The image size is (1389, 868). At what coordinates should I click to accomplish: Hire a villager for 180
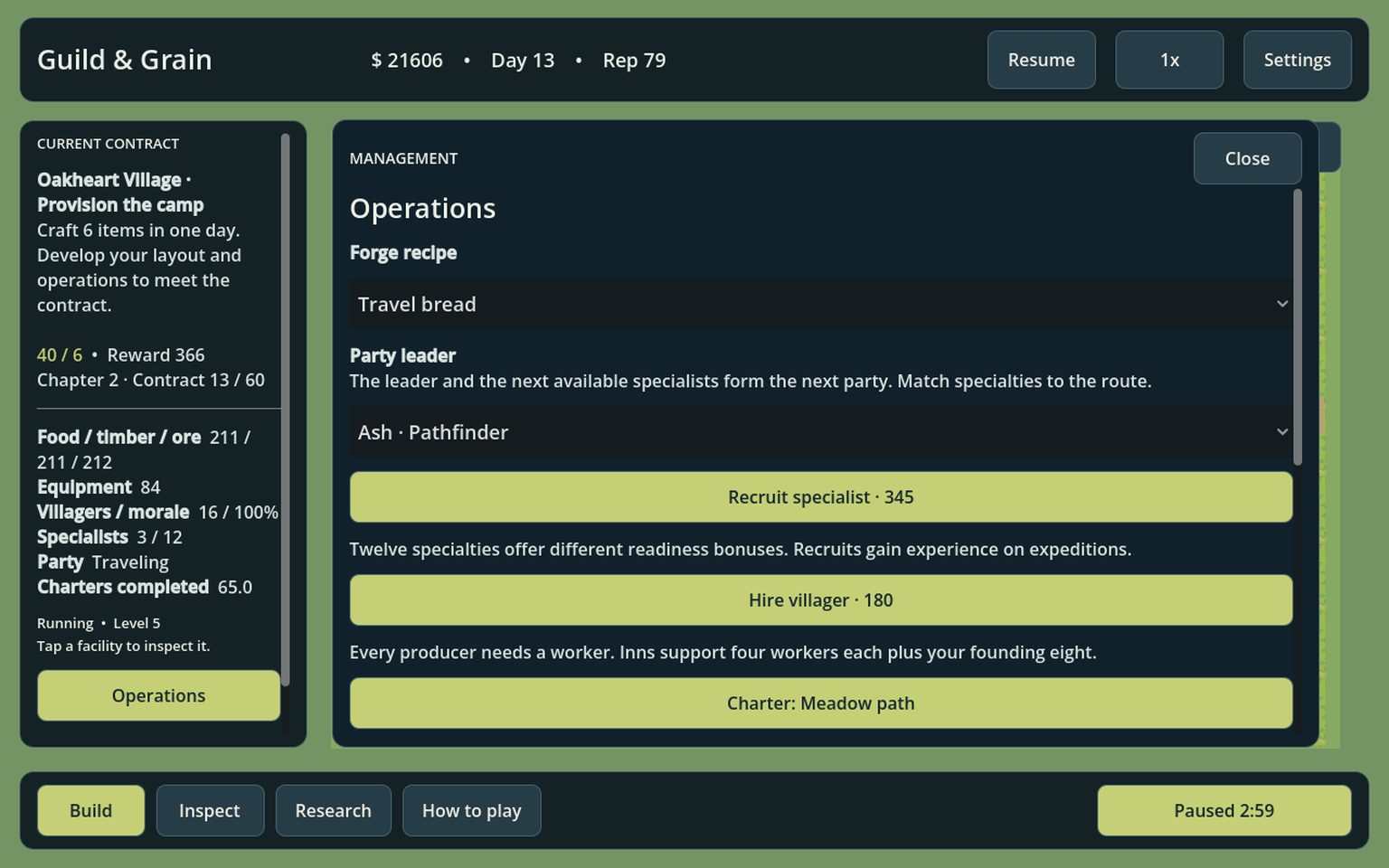point(821,600)
